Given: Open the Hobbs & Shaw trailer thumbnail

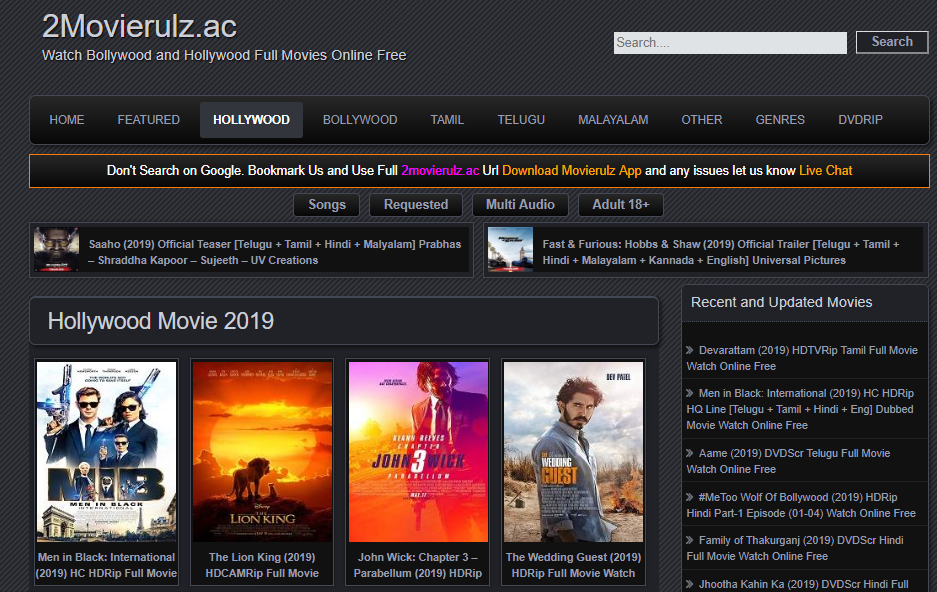Looking at the screenshot, I should (x=510, y=250).
